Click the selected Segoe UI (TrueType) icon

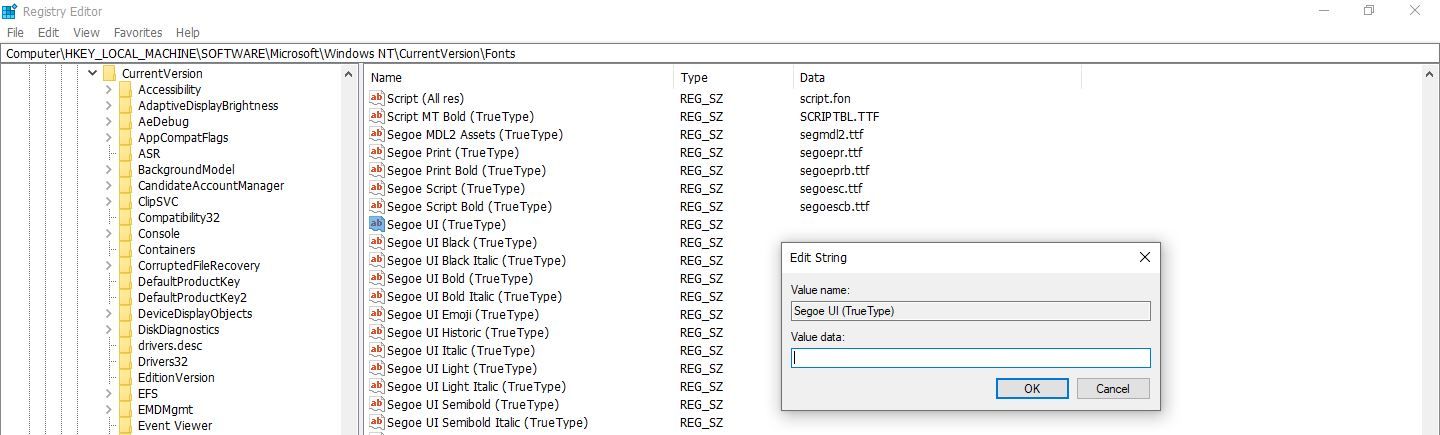(x=377, y=224)
